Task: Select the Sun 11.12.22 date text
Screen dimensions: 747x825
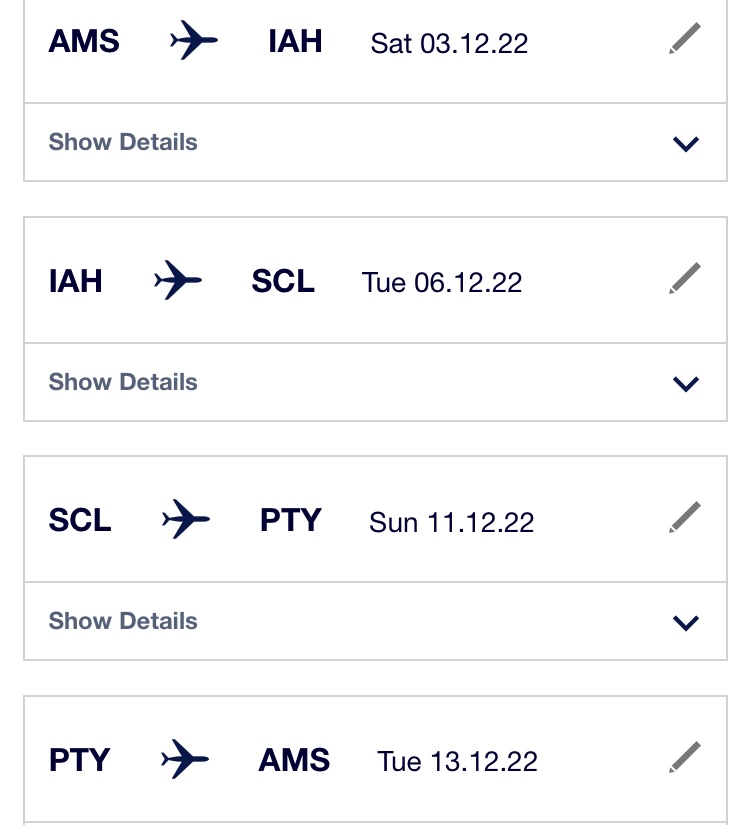Action: tap(451, 522)
